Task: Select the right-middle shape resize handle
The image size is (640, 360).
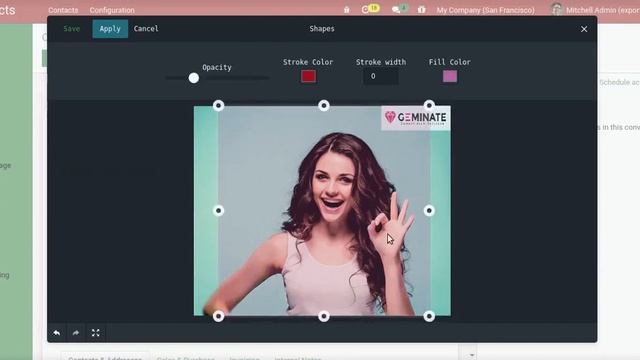Action: click(x=429, y=211)
